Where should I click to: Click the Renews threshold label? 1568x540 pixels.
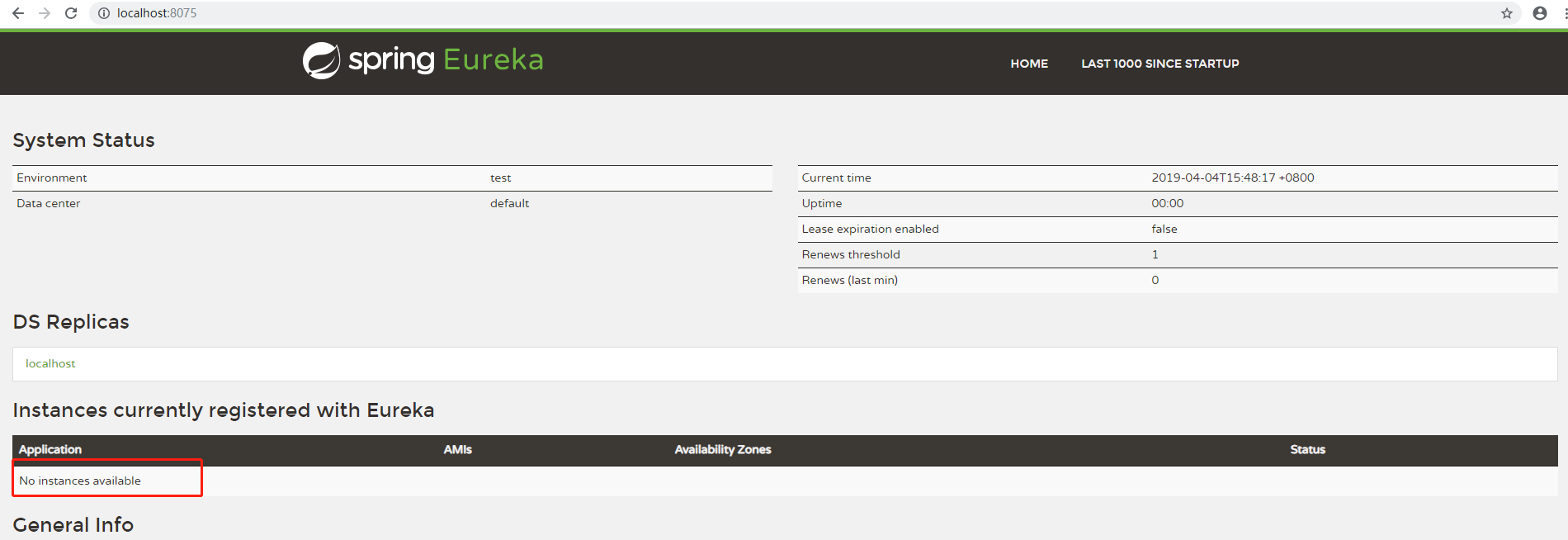[851, 254]
